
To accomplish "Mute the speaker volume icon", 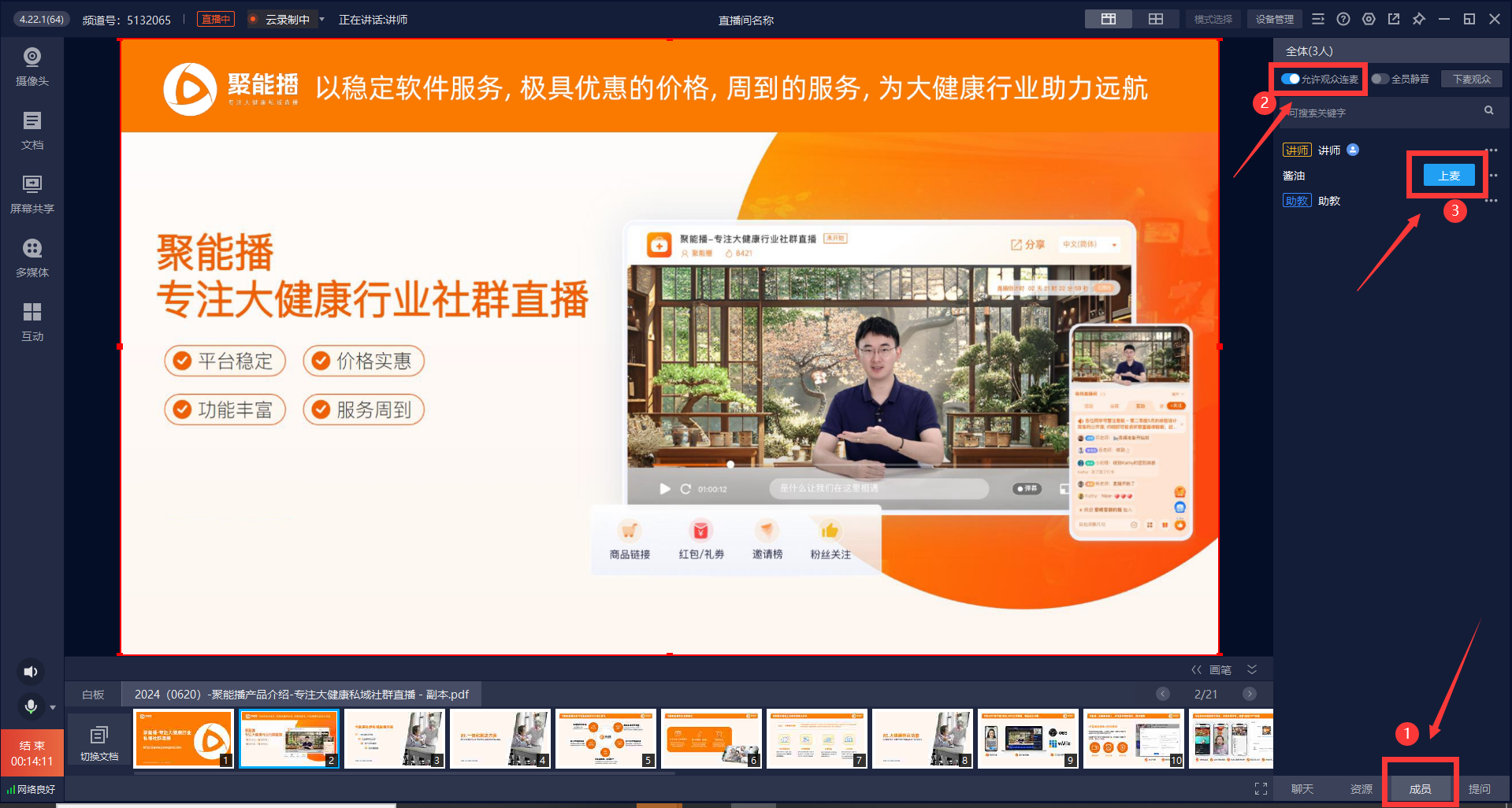I will click(31, 672).
